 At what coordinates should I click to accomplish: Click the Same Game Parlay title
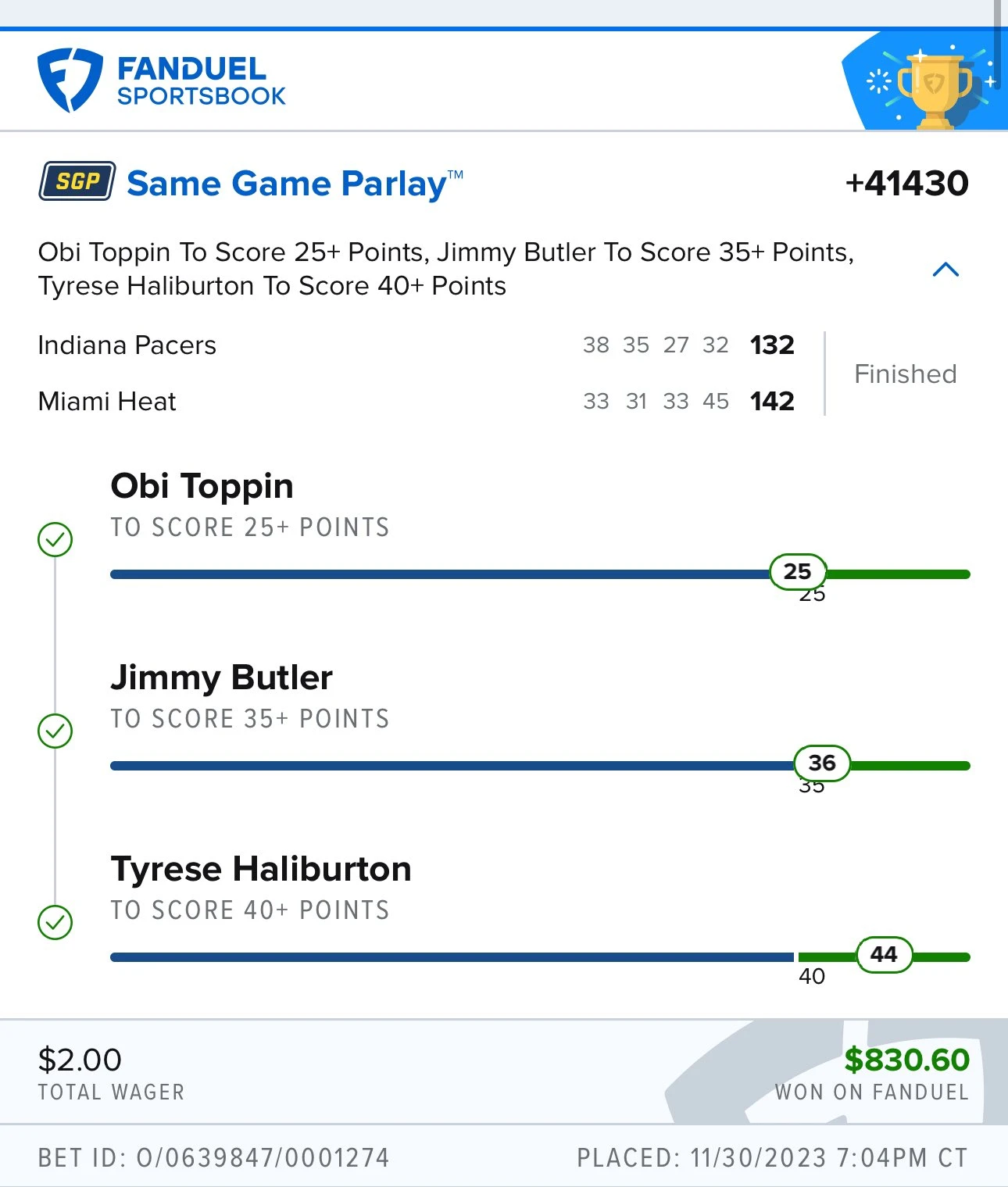point(295,184)
